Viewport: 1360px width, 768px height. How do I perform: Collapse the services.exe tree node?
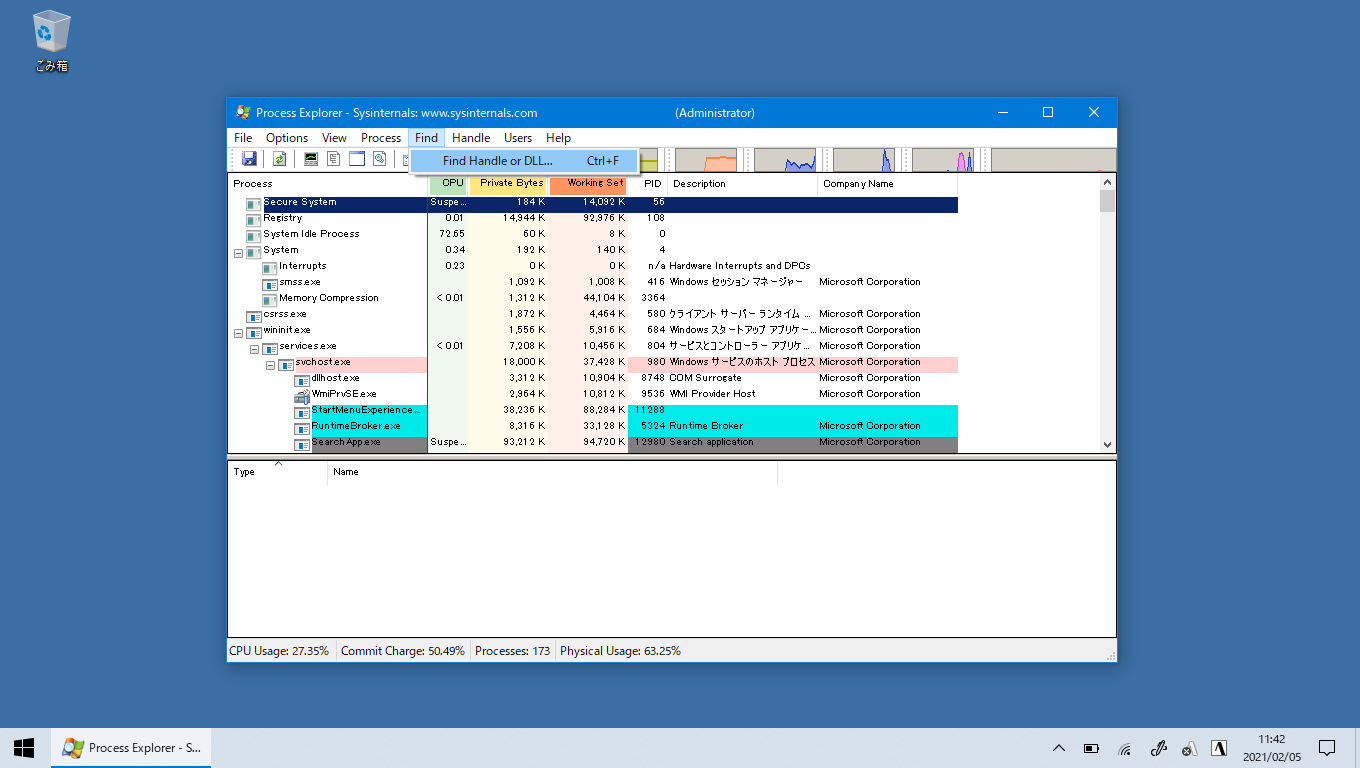click(x=254, y=348)
